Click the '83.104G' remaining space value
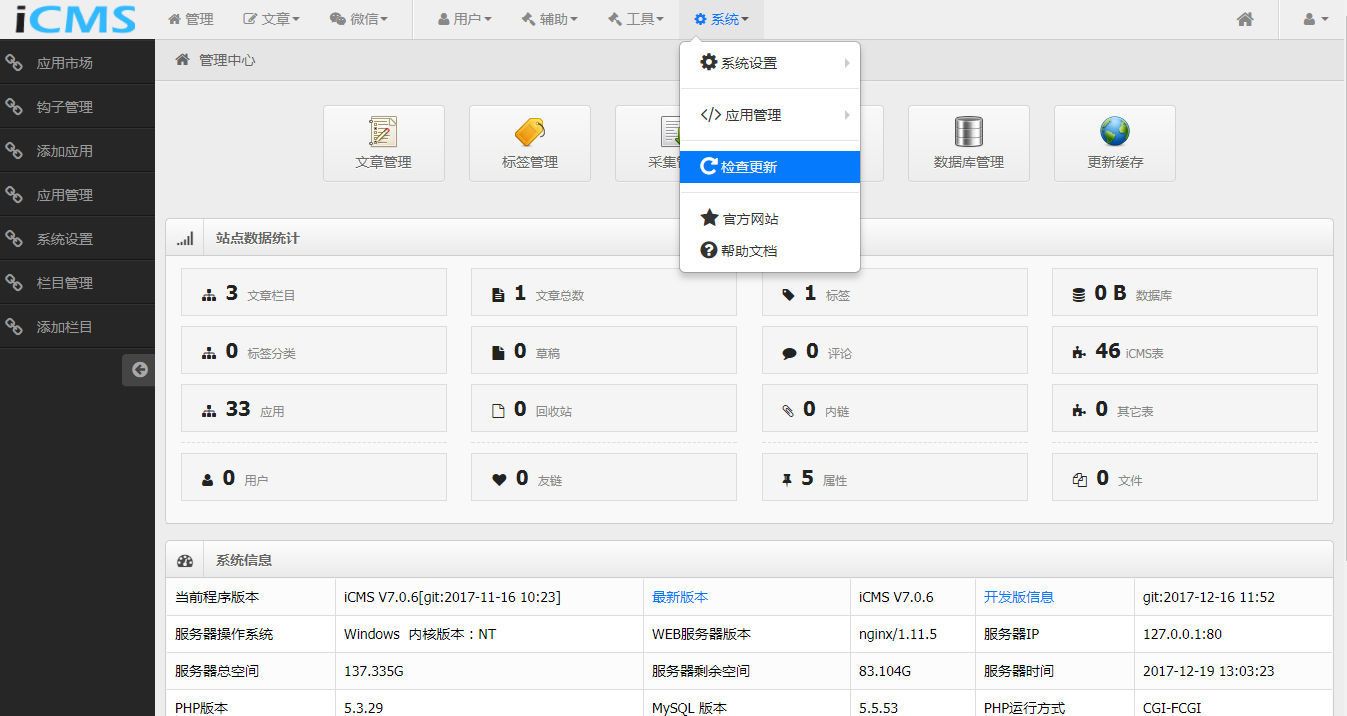The height and width of the screenshot is (716, 1347). pos(885,671)
